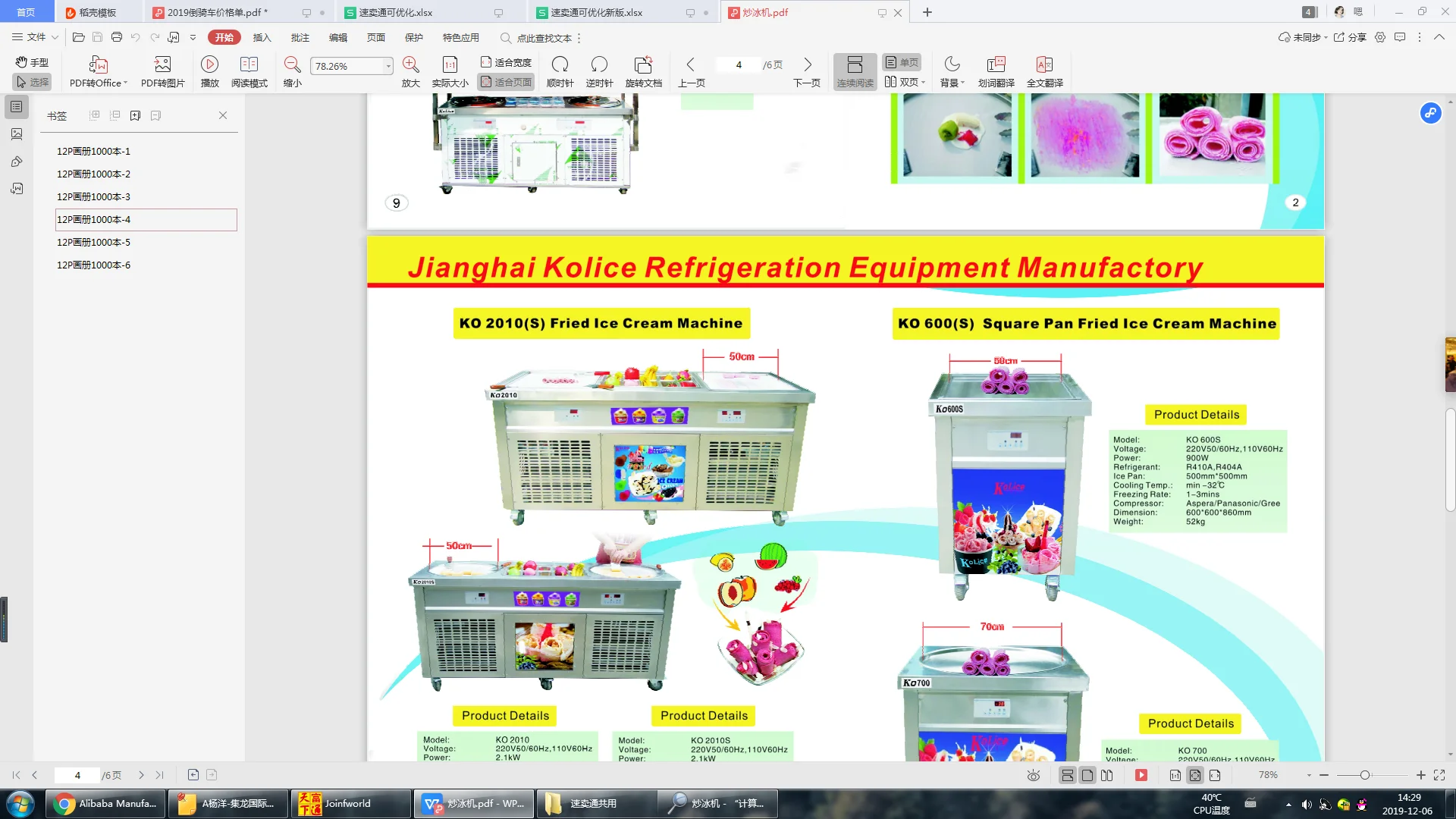Screen dimensions: 1456x819
Task: Set view to Actual Size (实际大小)
Action: tap(450, 72)
